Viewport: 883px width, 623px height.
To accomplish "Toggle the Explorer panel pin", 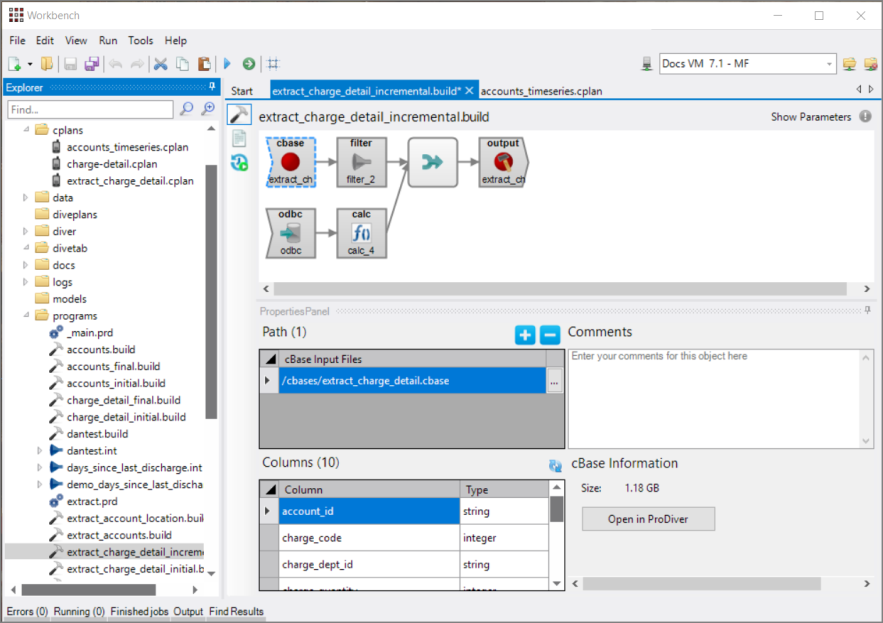I will pos(210,88).
